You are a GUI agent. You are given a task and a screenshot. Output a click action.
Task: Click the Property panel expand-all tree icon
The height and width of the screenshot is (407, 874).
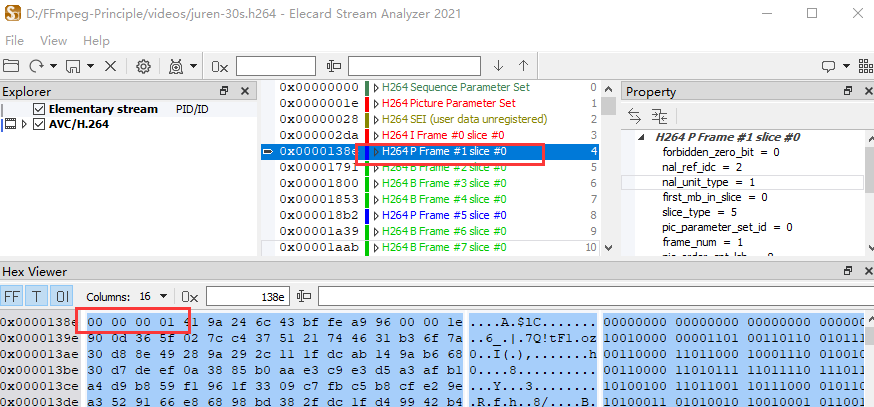tap(659, 114)
